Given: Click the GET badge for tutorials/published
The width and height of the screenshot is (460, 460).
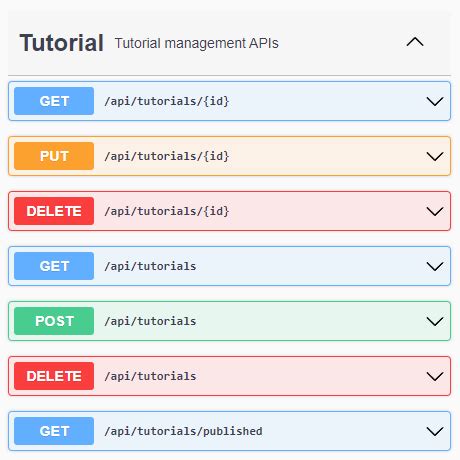Looking at the screenshot, I should coord(54,431).
